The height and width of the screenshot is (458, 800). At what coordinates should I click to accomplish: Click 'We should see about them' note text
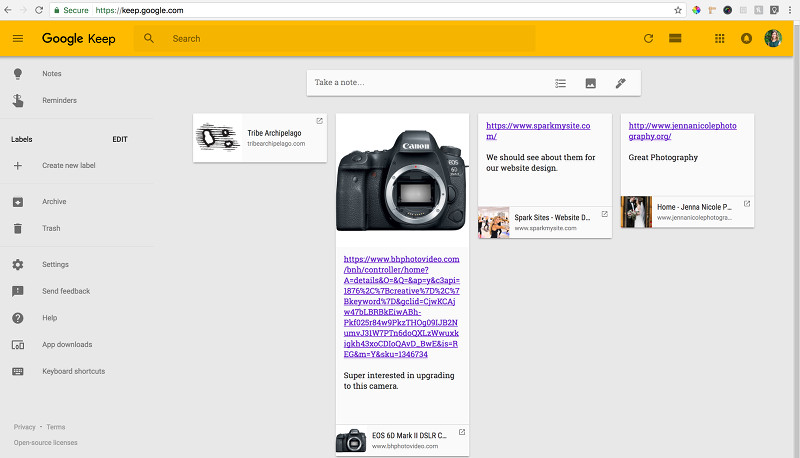tap(540, 163)
